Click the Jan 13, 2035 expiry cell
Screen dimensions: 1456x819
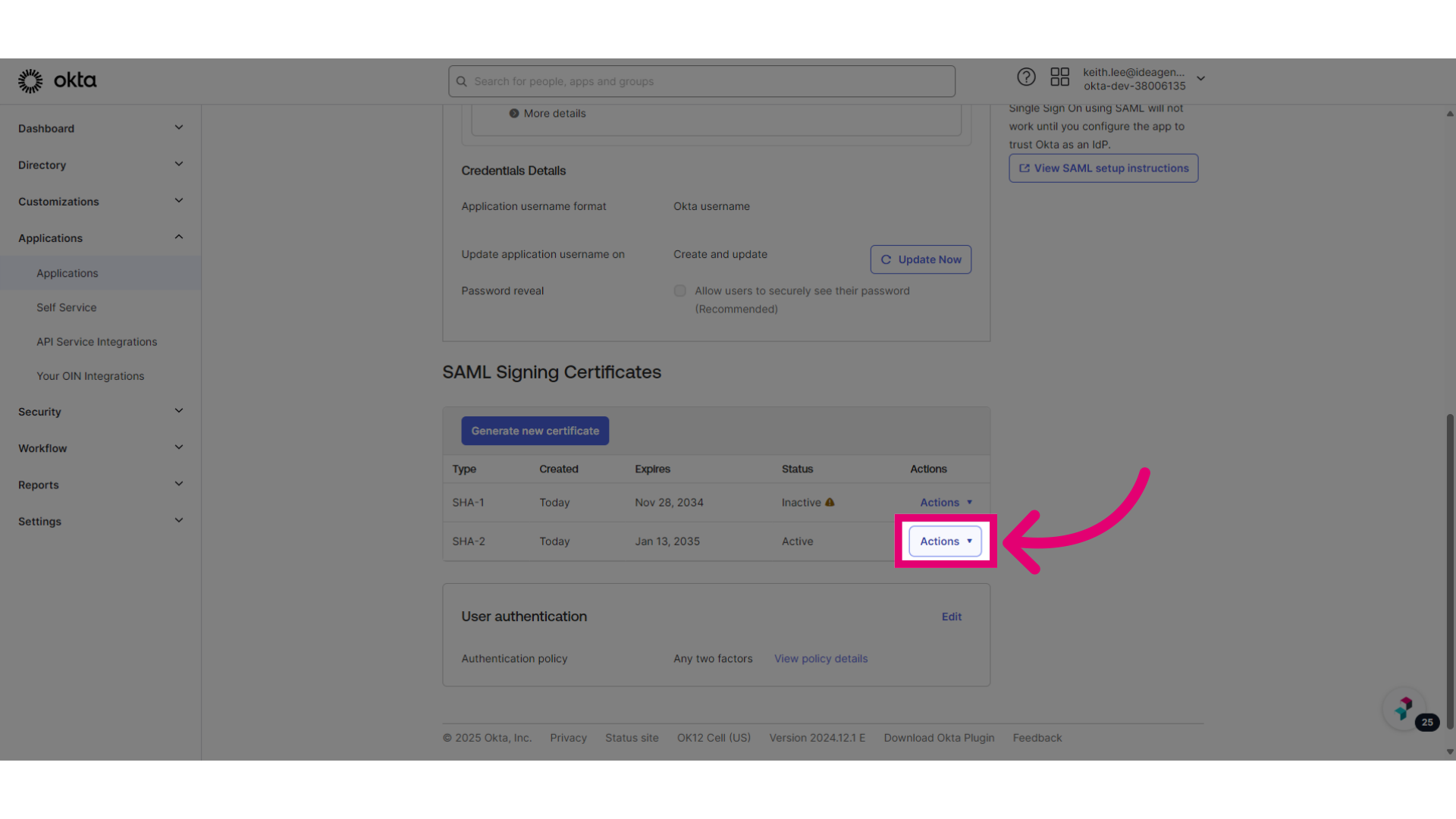(667, 541)
